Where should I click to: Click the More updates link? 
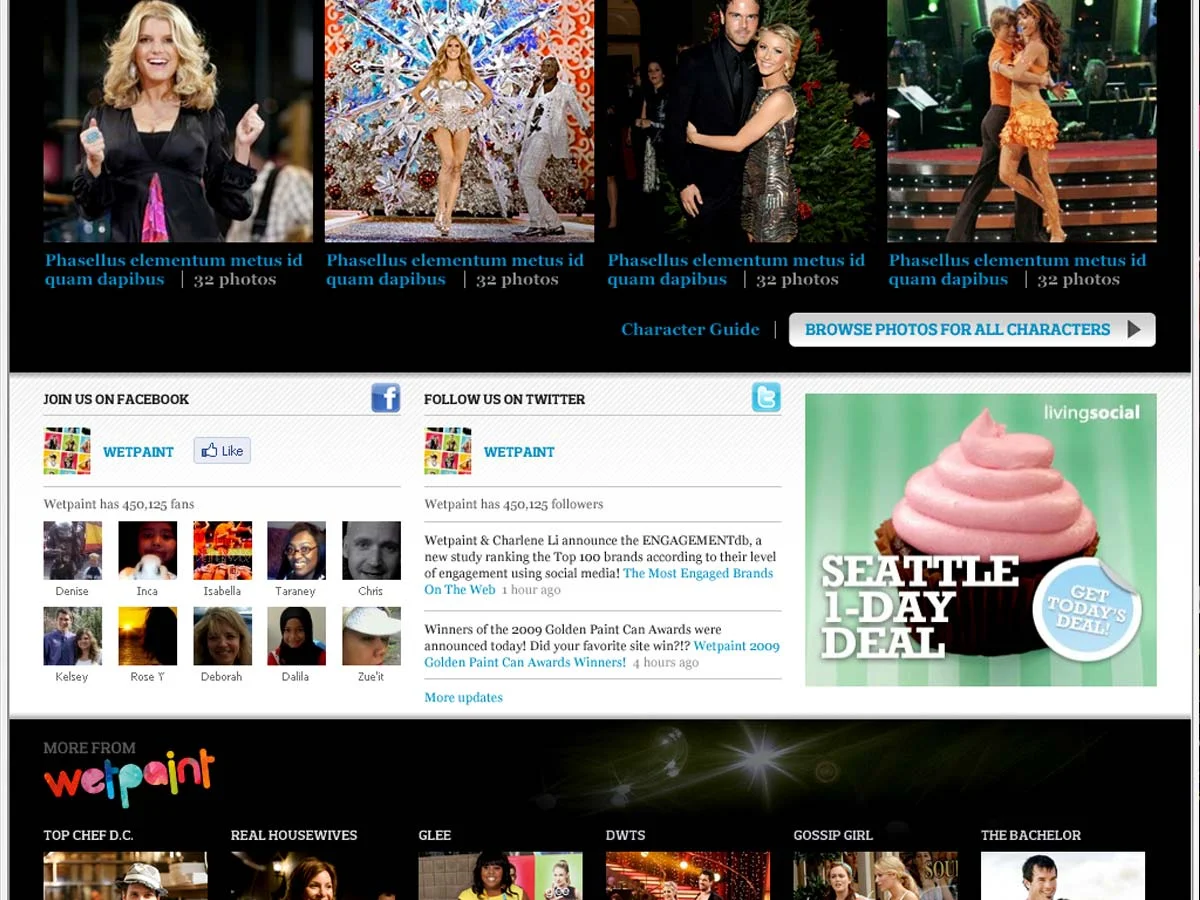(x=463, y=697)
